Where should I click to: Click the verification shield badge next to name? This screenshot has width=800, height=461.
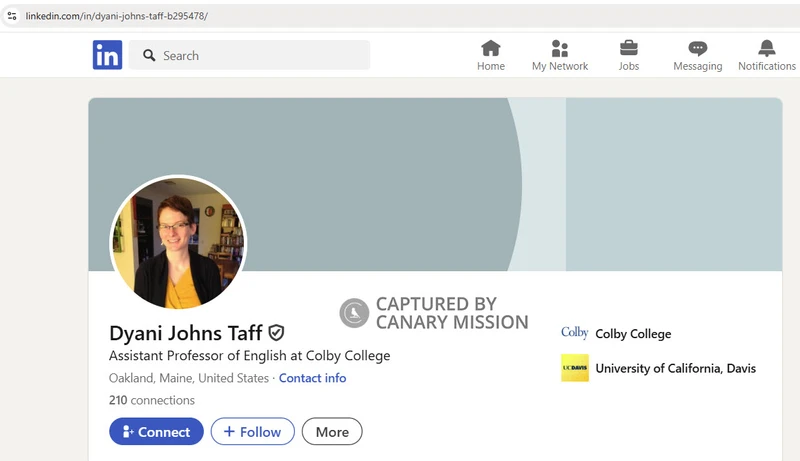[276, 333]
